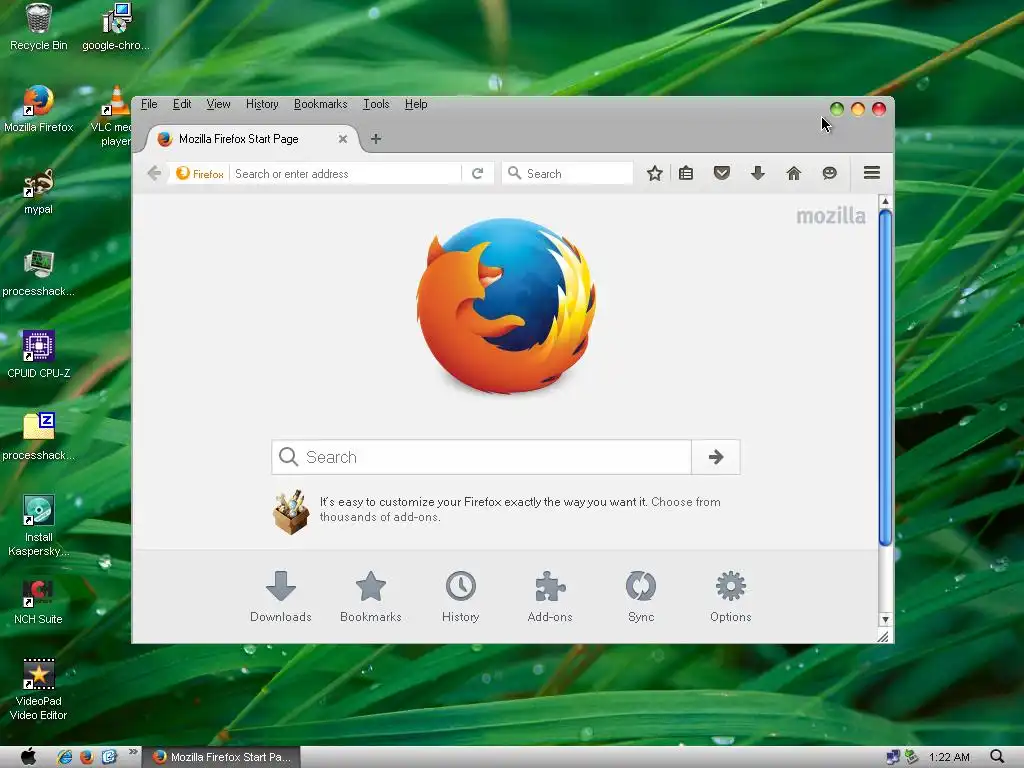This screenshot has height=768, width=1024.
Task: Select Mozilla Firefox desktop shortcut
Action: point(39,109)
